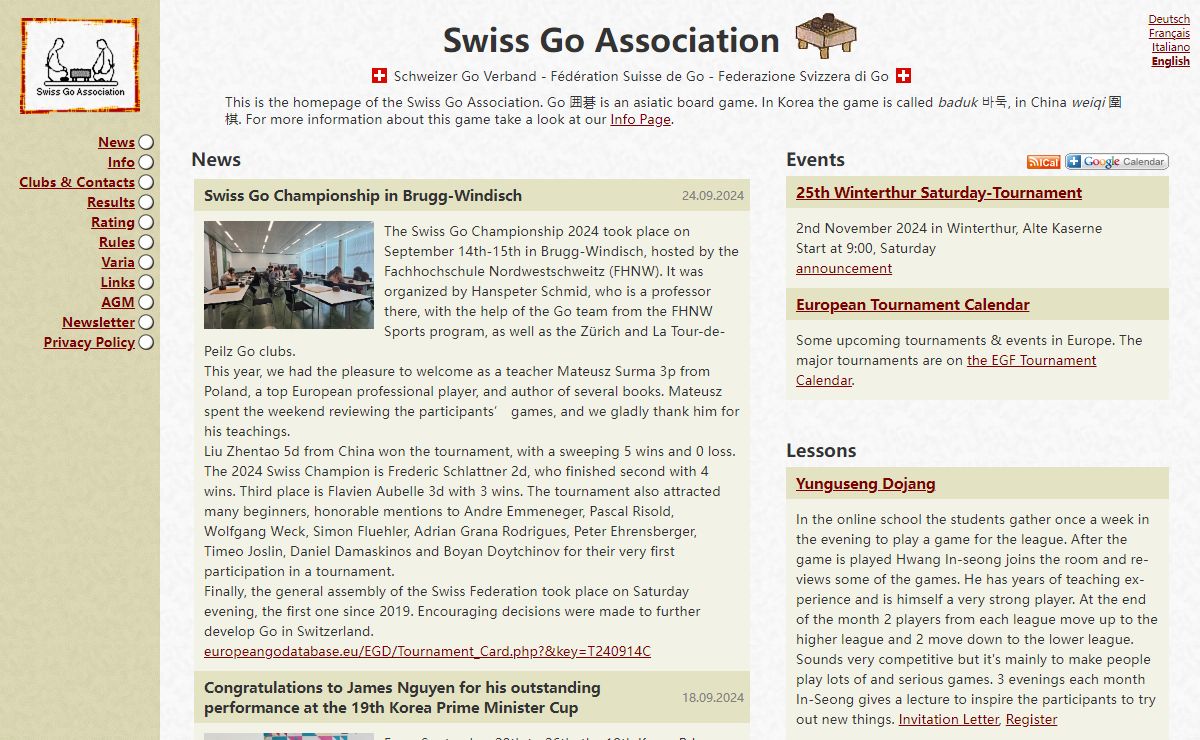
Task: Click the Swiss flag before Schweizer Go Verband
Action: point(379,76)
